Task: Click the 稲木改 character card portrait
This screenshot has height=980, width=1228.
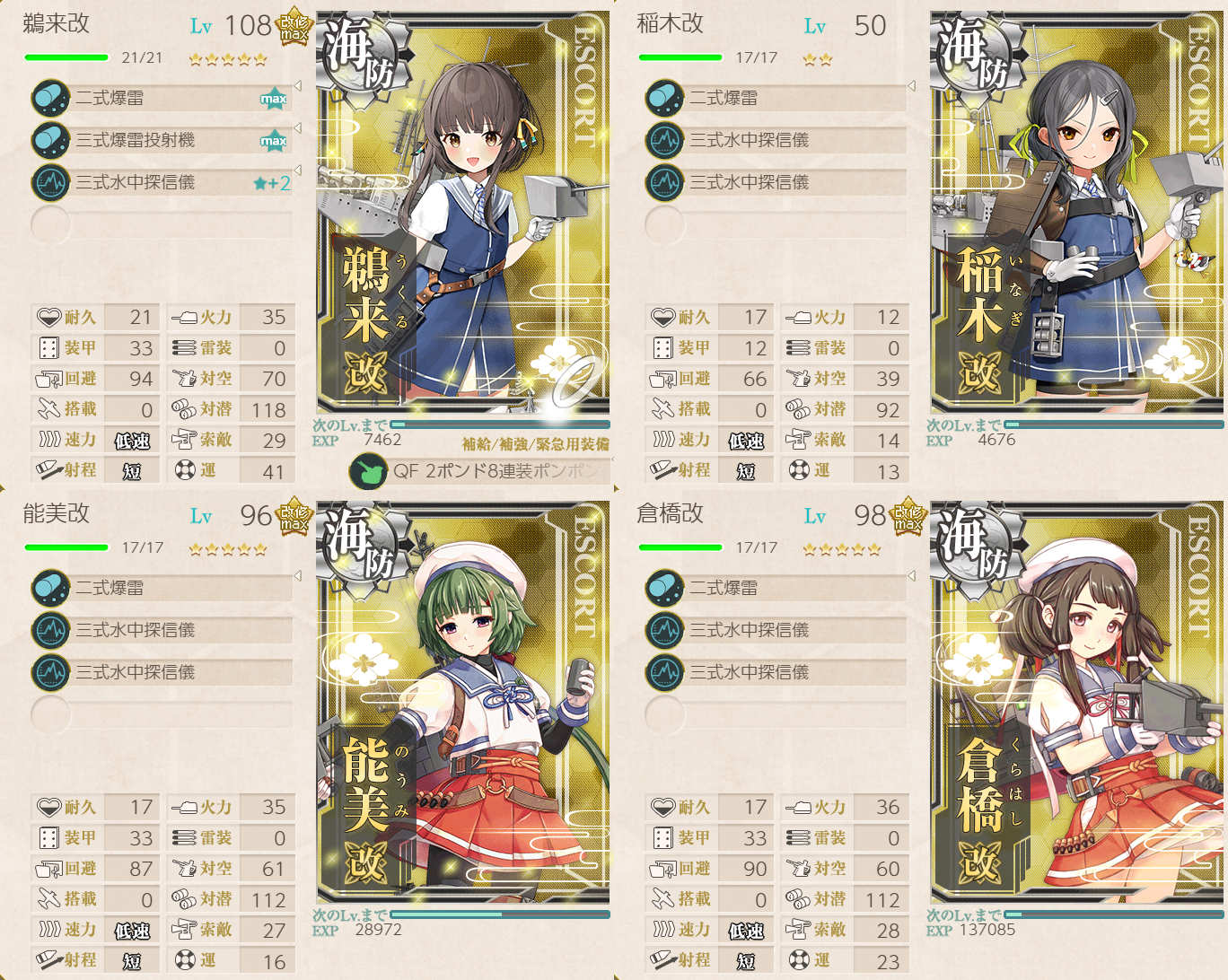Action: (x=1077, y=213)
